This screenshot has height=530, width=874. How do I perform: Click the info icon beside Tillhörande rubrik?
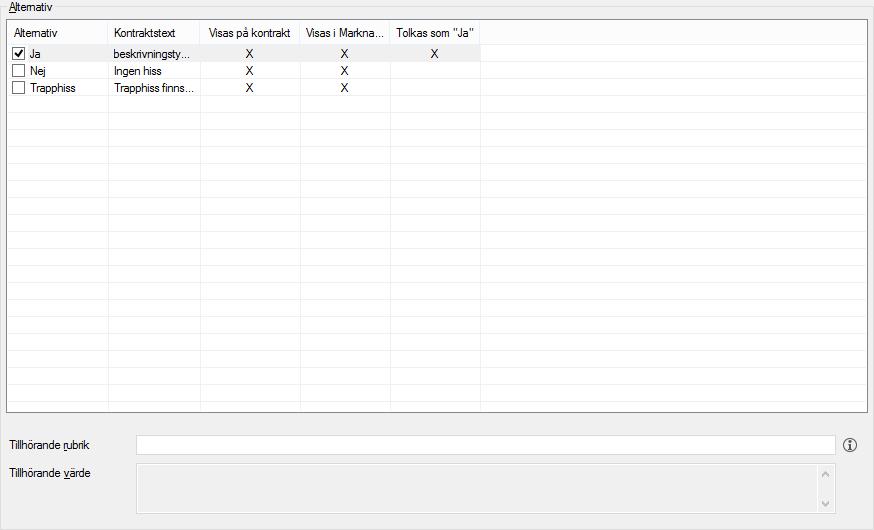tap(849, 445)
